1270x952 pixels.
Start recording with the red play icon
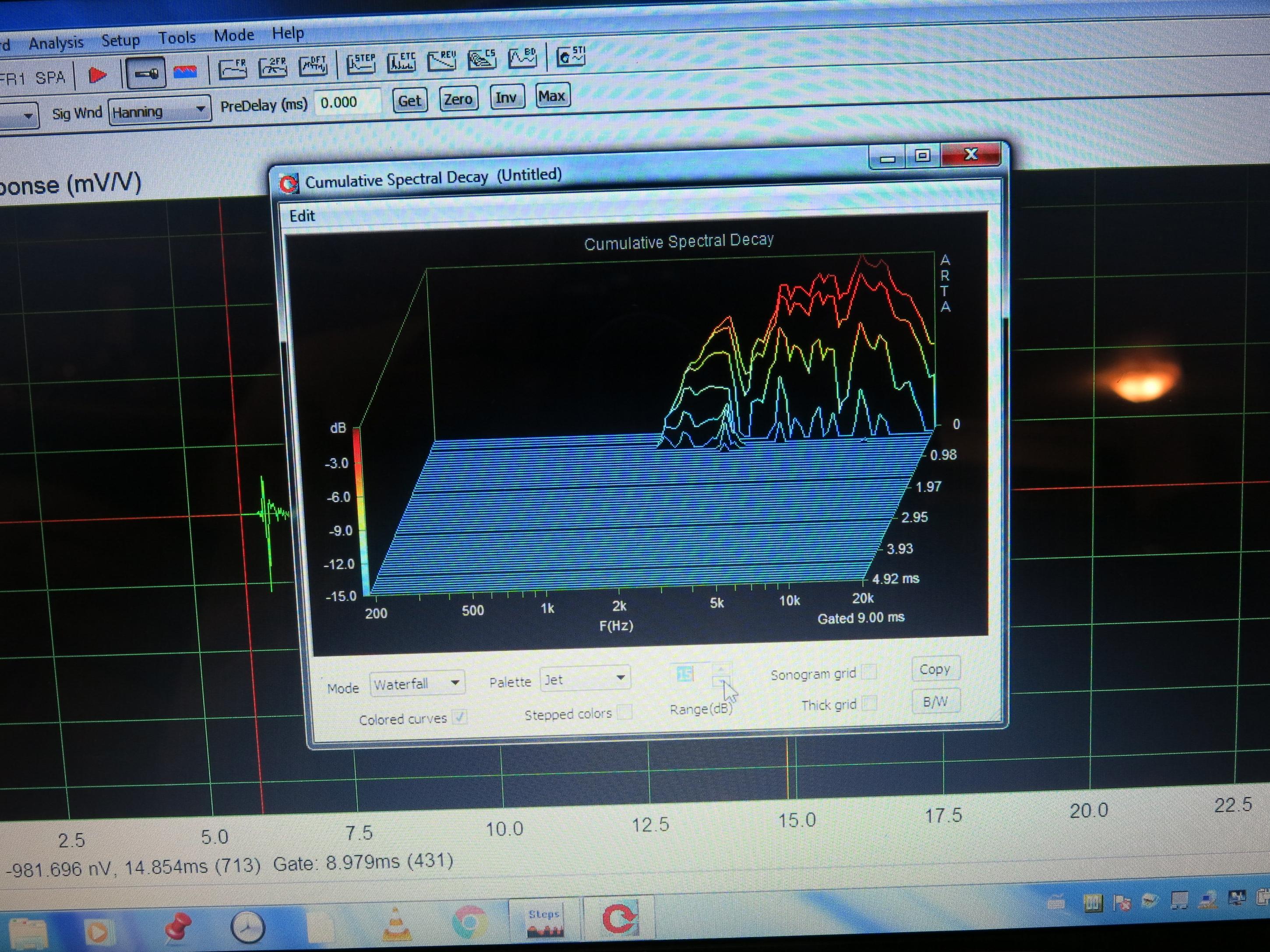pyautogui.click(x=97, y=74)
